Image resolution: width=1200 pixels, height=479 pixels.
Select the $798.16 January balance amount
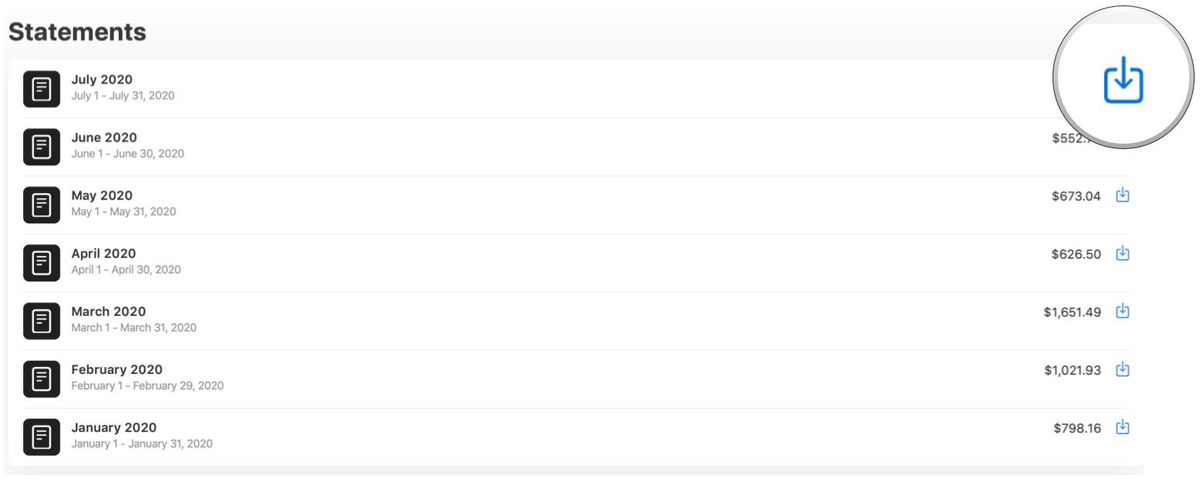click(x=1077, y=428)
